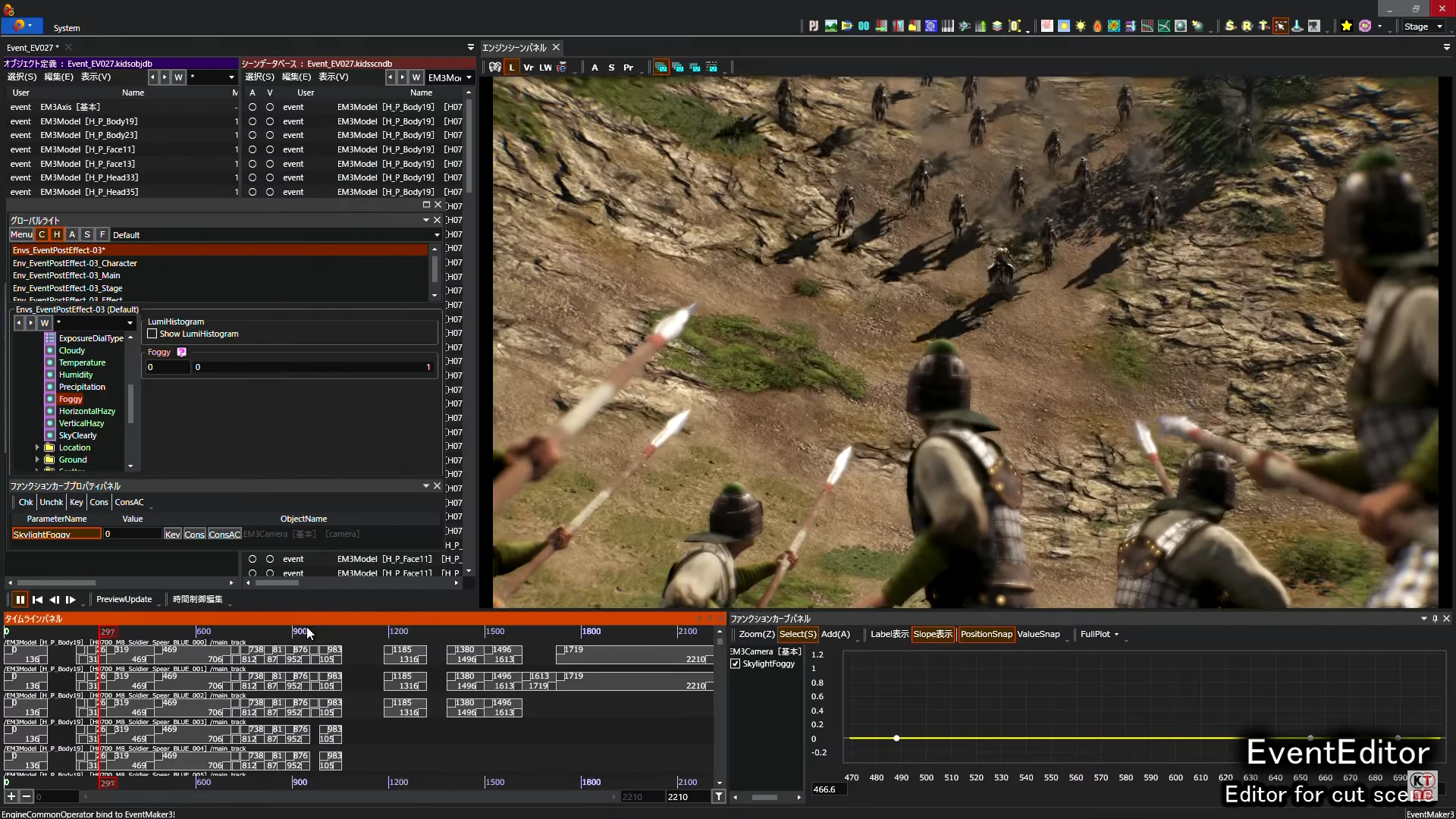Viewport: 1456px width, 819px height.
Task: Click the sun light toolbar icon
Action: click(1081, 27)
